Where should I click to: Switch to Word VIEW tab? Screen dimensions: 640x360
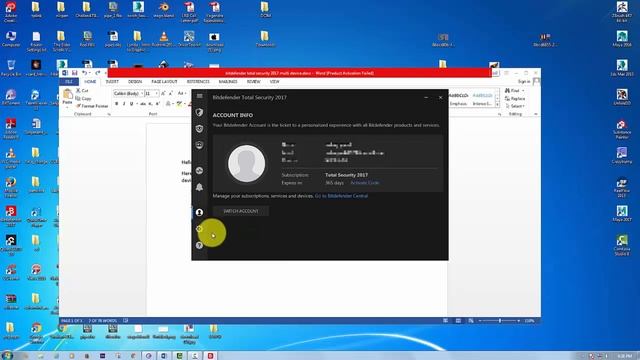pyautogui.click(x=275, y=82)
